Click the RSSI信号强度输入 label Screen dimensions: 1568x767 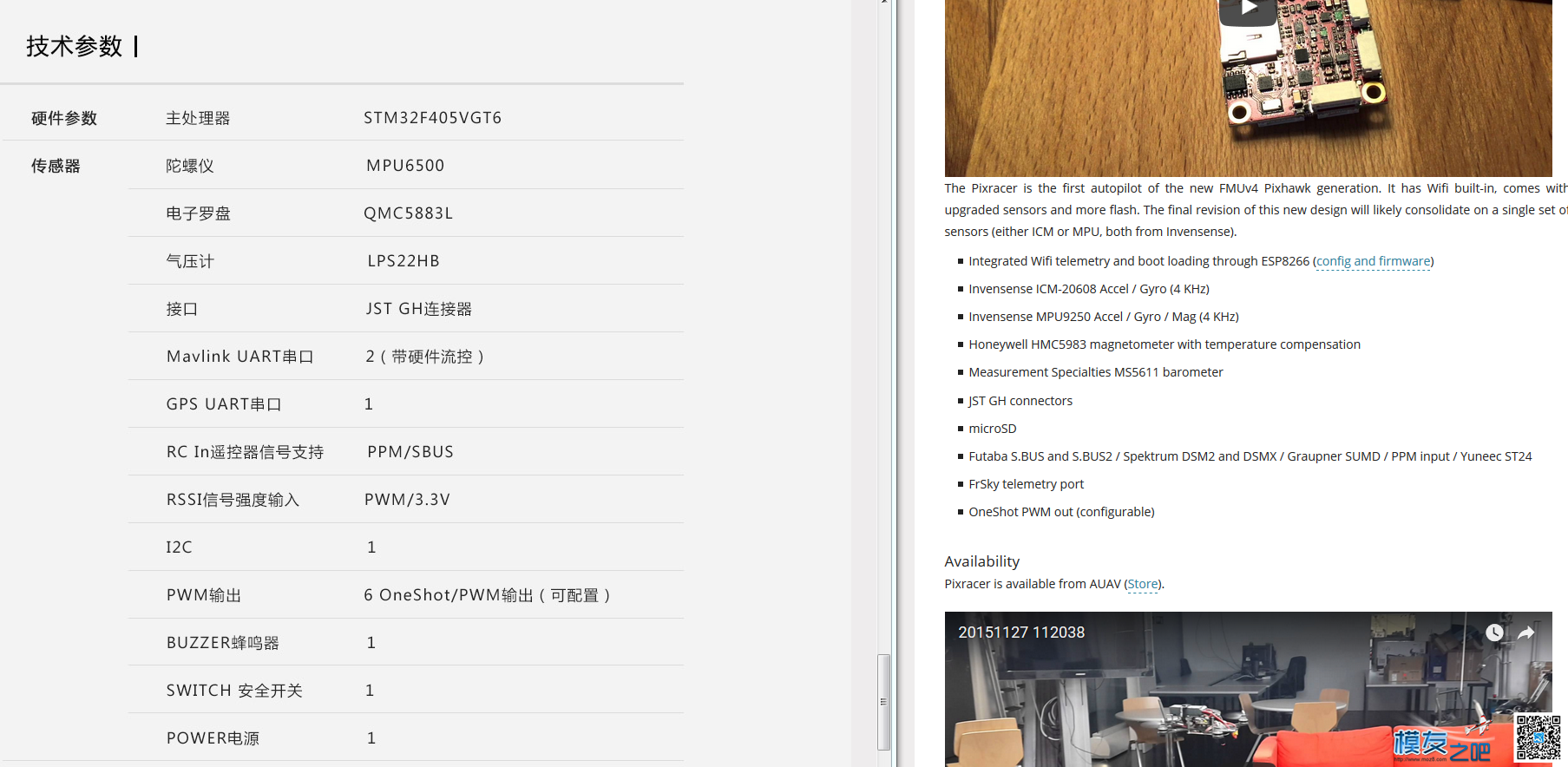coord(233,500)
